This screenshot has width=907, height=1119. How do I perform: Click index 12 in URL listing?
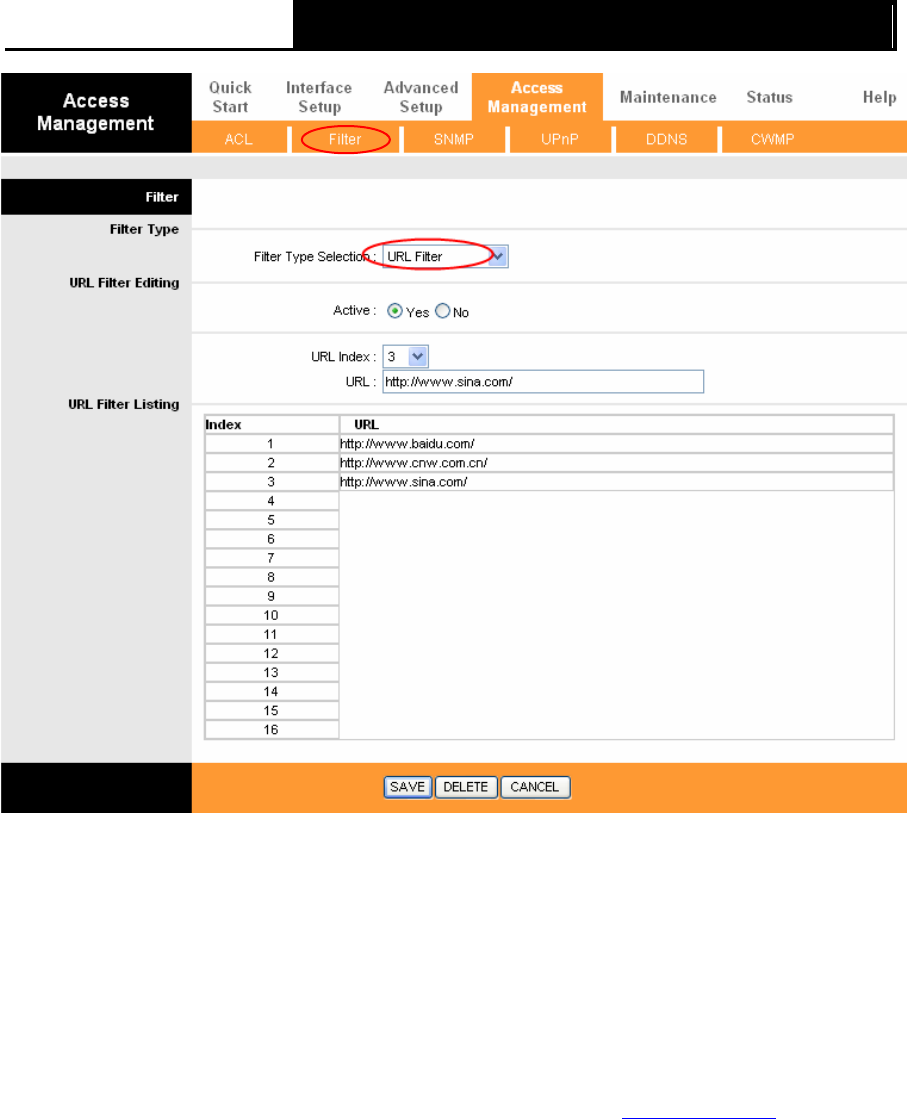point(271,654)
